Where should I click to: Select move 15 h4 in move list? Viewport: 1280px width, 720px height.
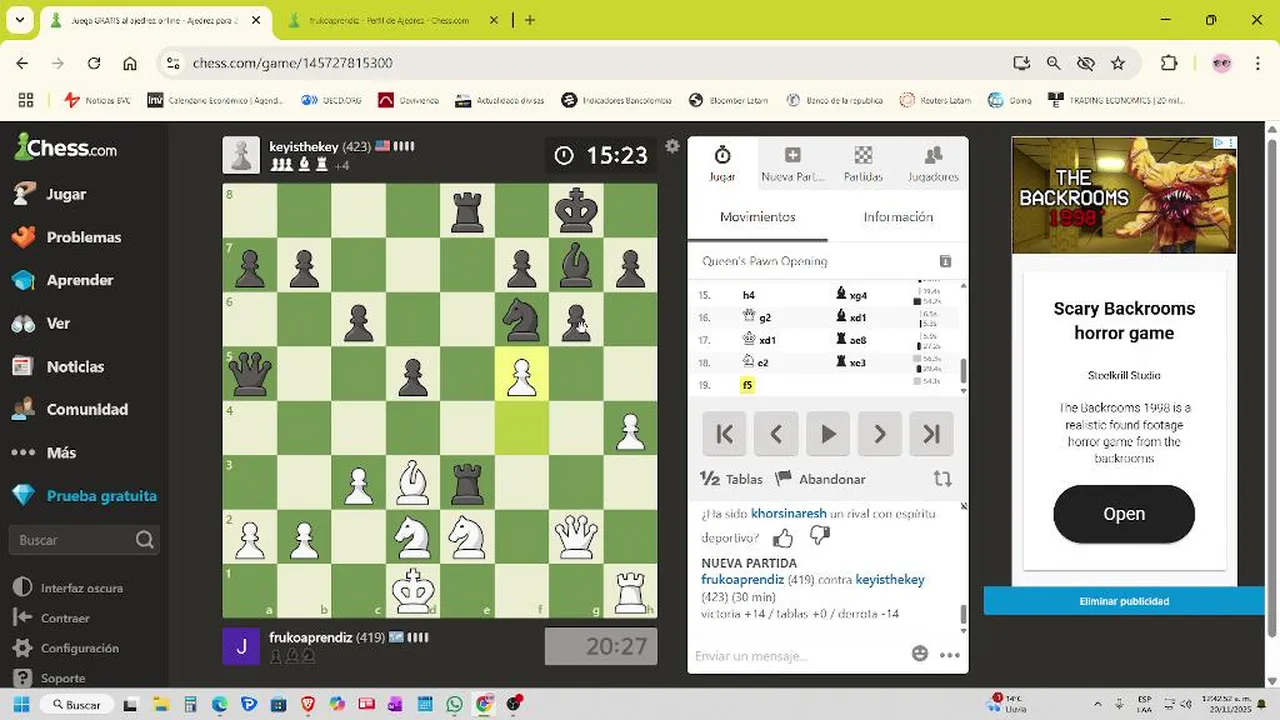tap(749, 295)
